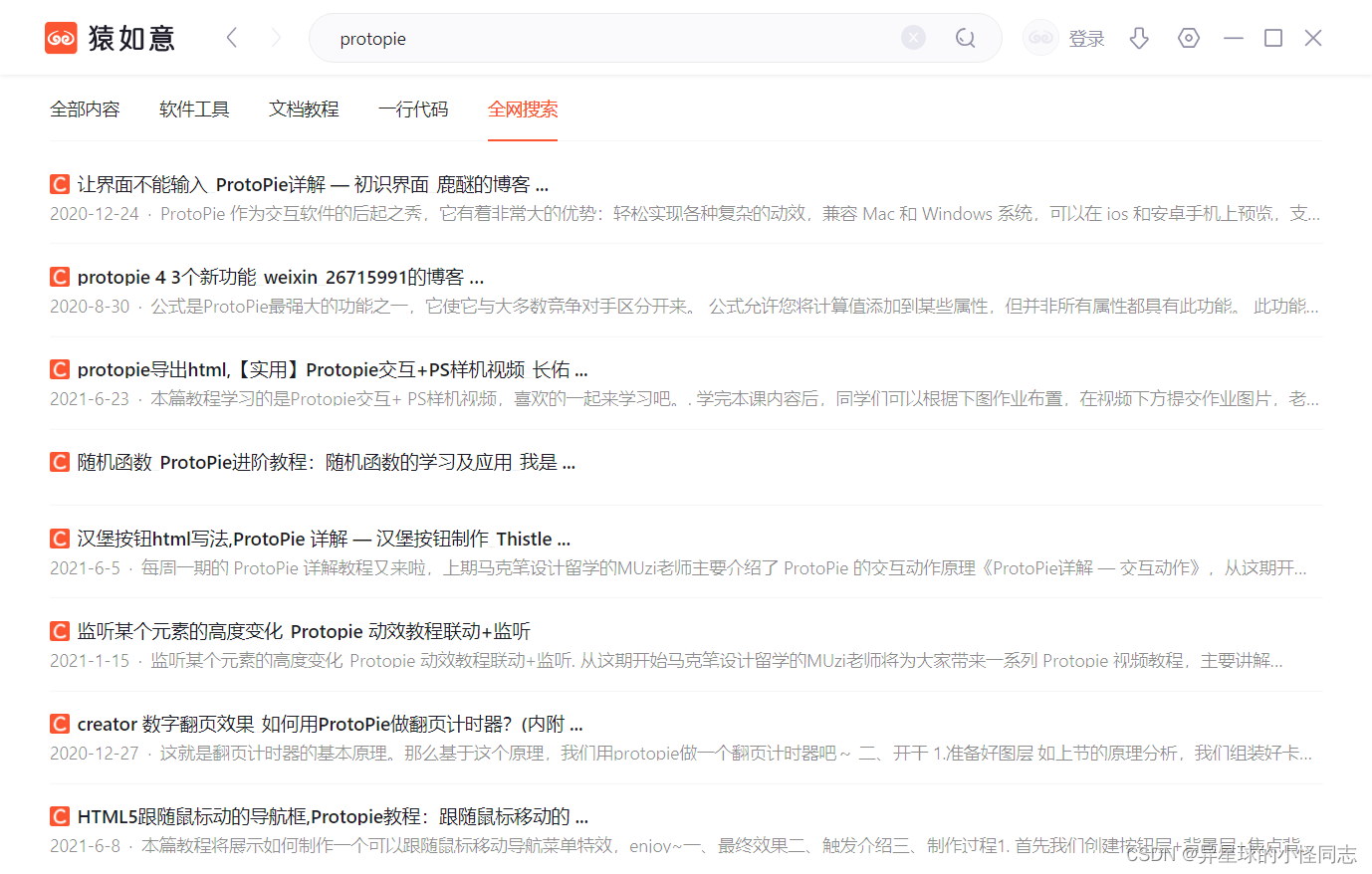The width and height of the screenshot is (1372, 874).
Task: Go back with the left arrow
Action: [x=232, y=38]
